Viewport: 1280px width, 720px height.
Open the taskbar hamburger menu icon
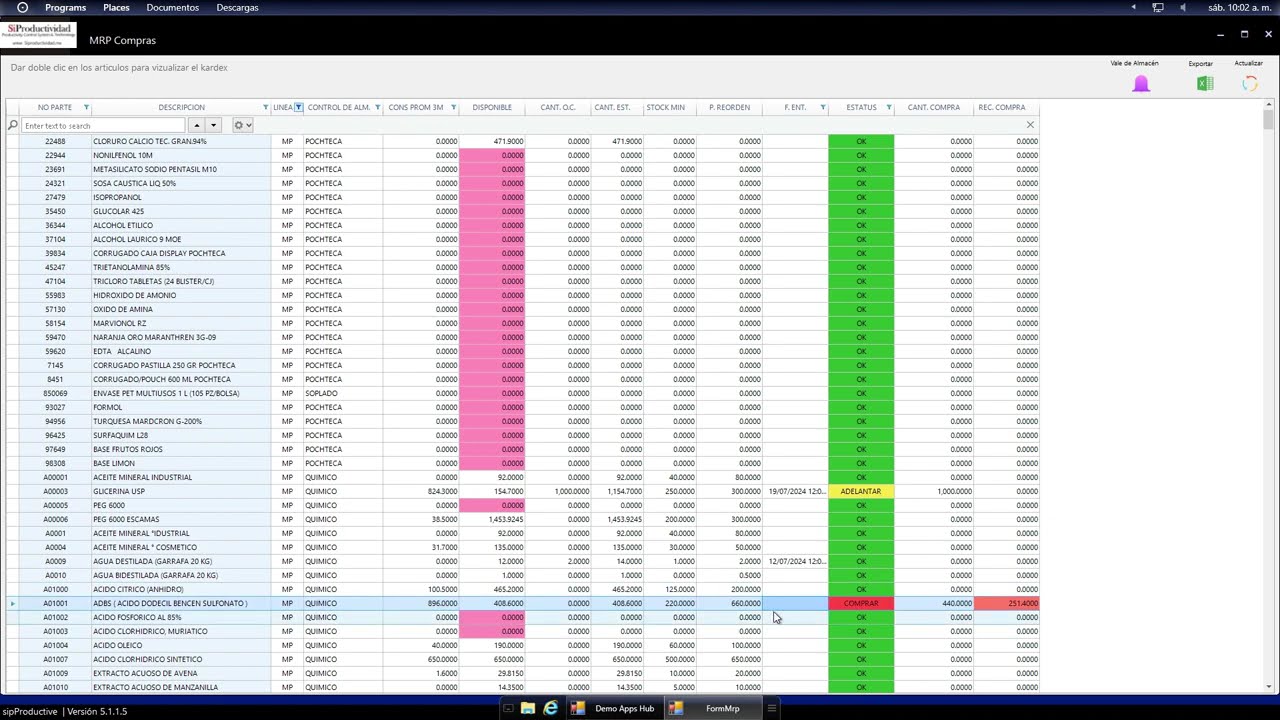click(x=771, y=708)
